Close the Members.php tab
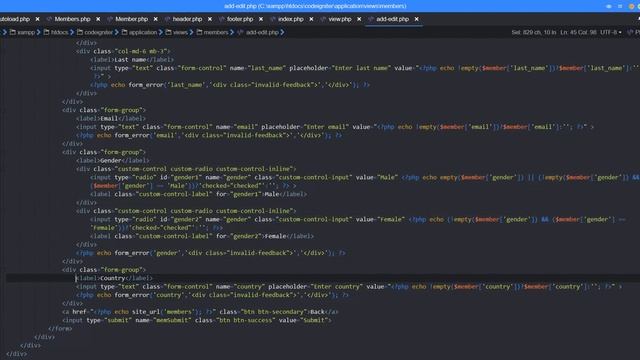The height and width of the screenshot is (360, 640). (x=98, y=19)
